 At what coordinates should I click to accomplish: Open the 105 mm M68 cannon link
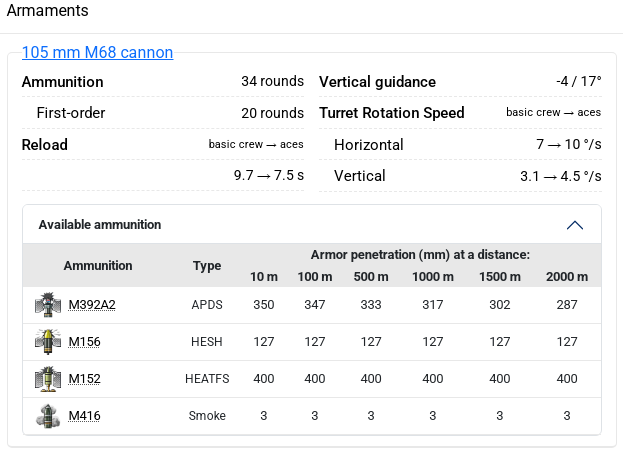[x=97, y=52]
